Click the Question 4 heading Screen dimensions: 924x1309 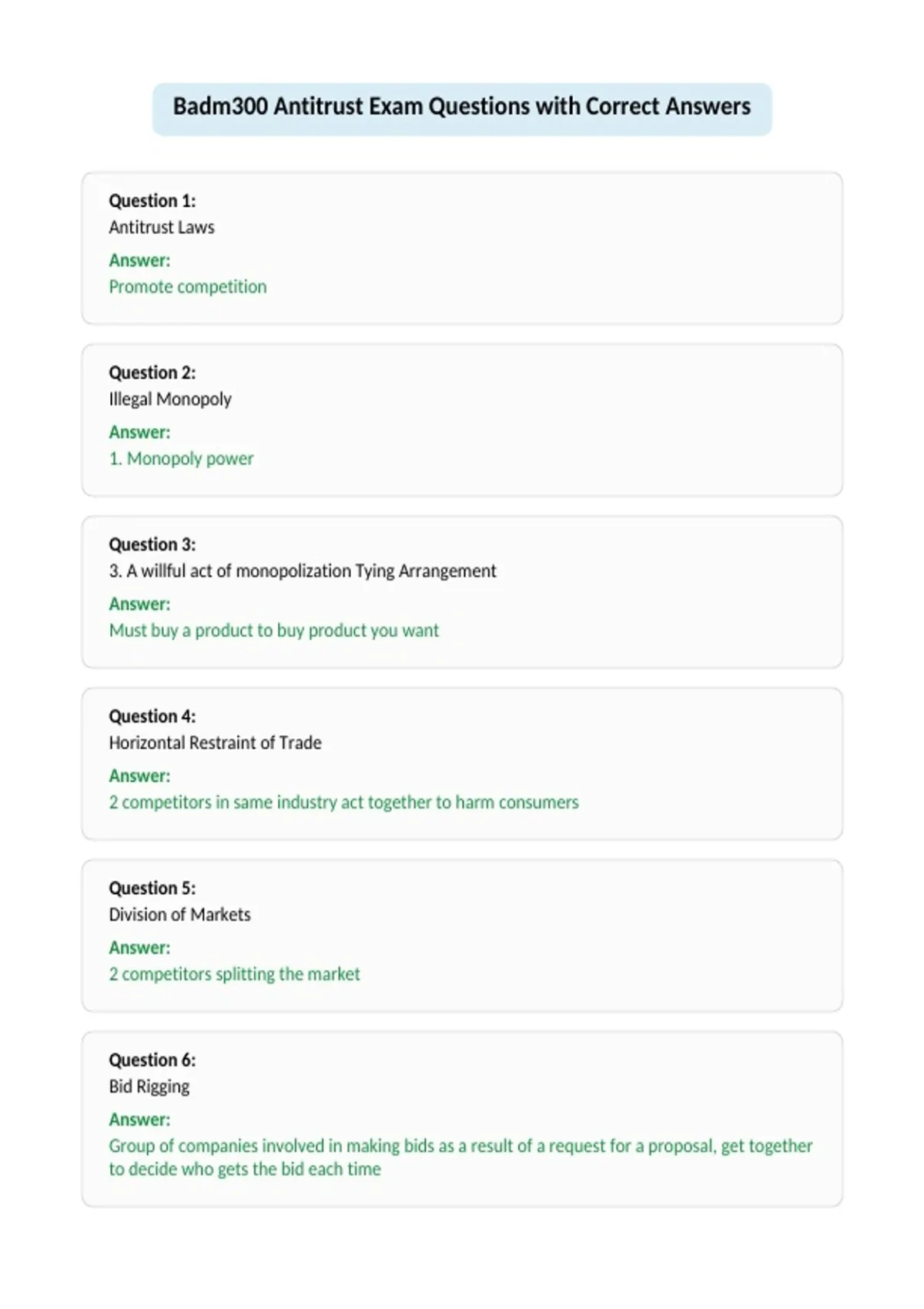pyautogui.click(x=152, y=716)
